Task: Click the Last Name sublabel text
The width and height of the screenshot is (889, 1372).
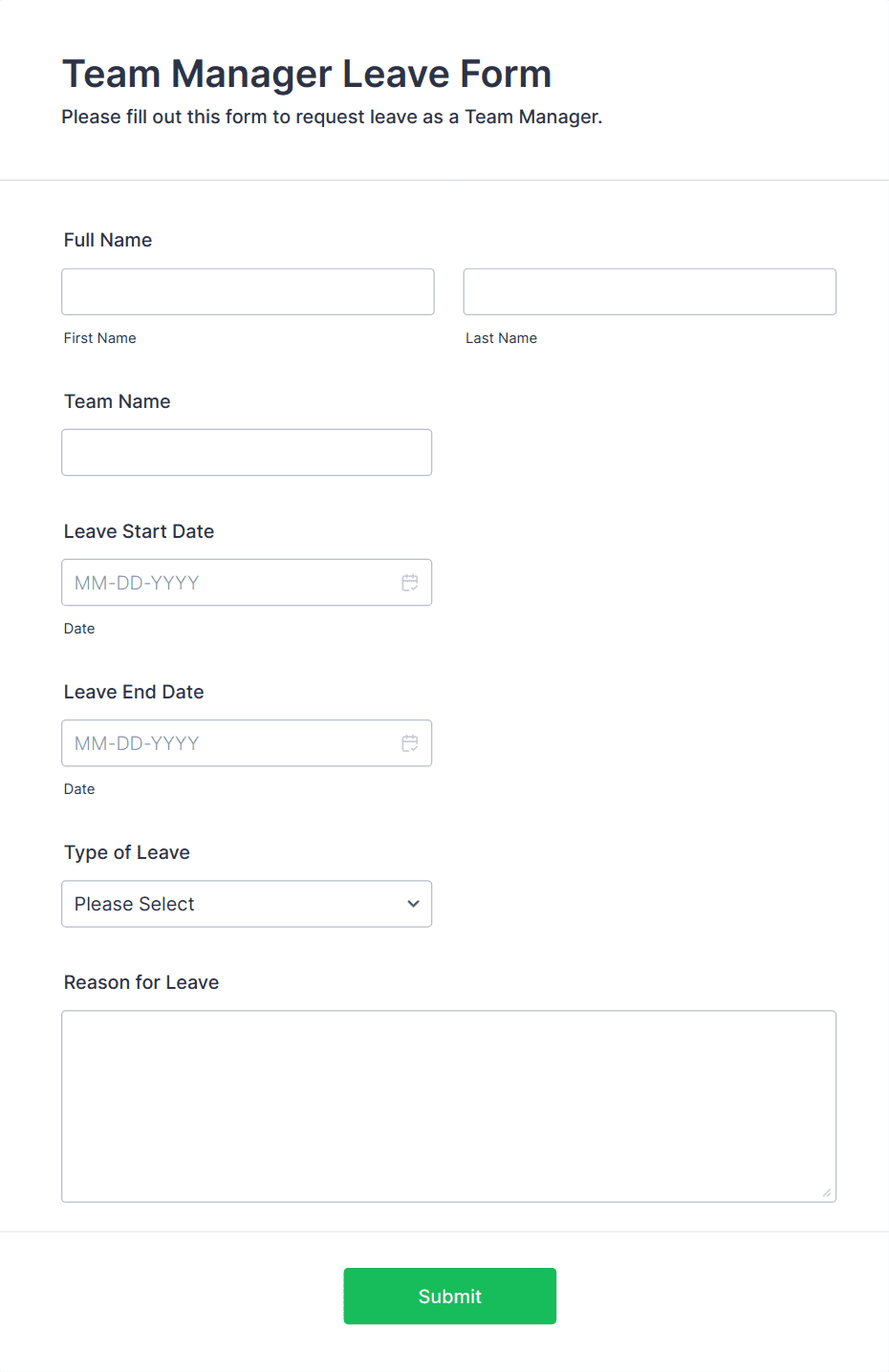Action: pos(502,338)
